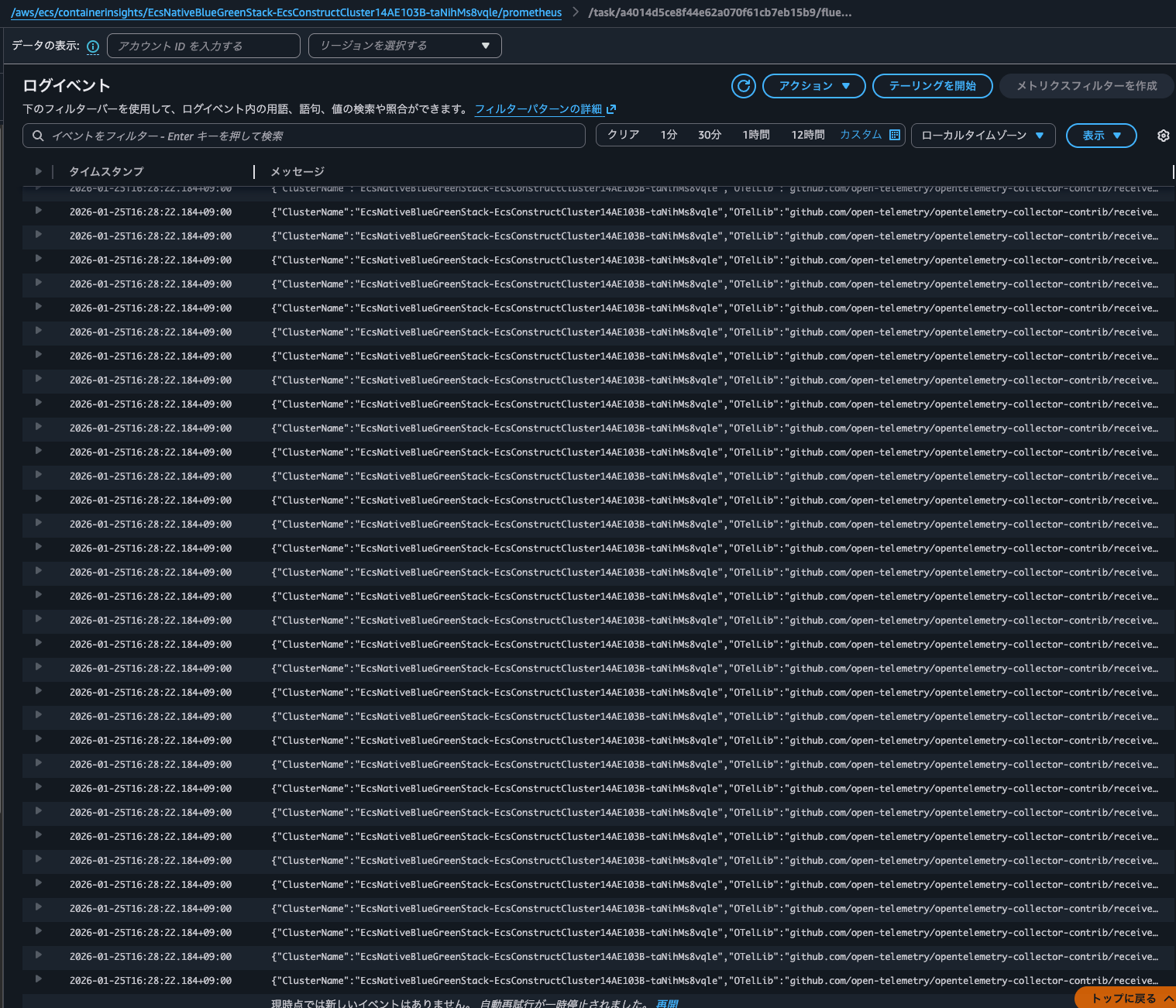Screen dimensions: 1176x1008
Task: Click the クリア time filter button
Action: pos(623,135)
